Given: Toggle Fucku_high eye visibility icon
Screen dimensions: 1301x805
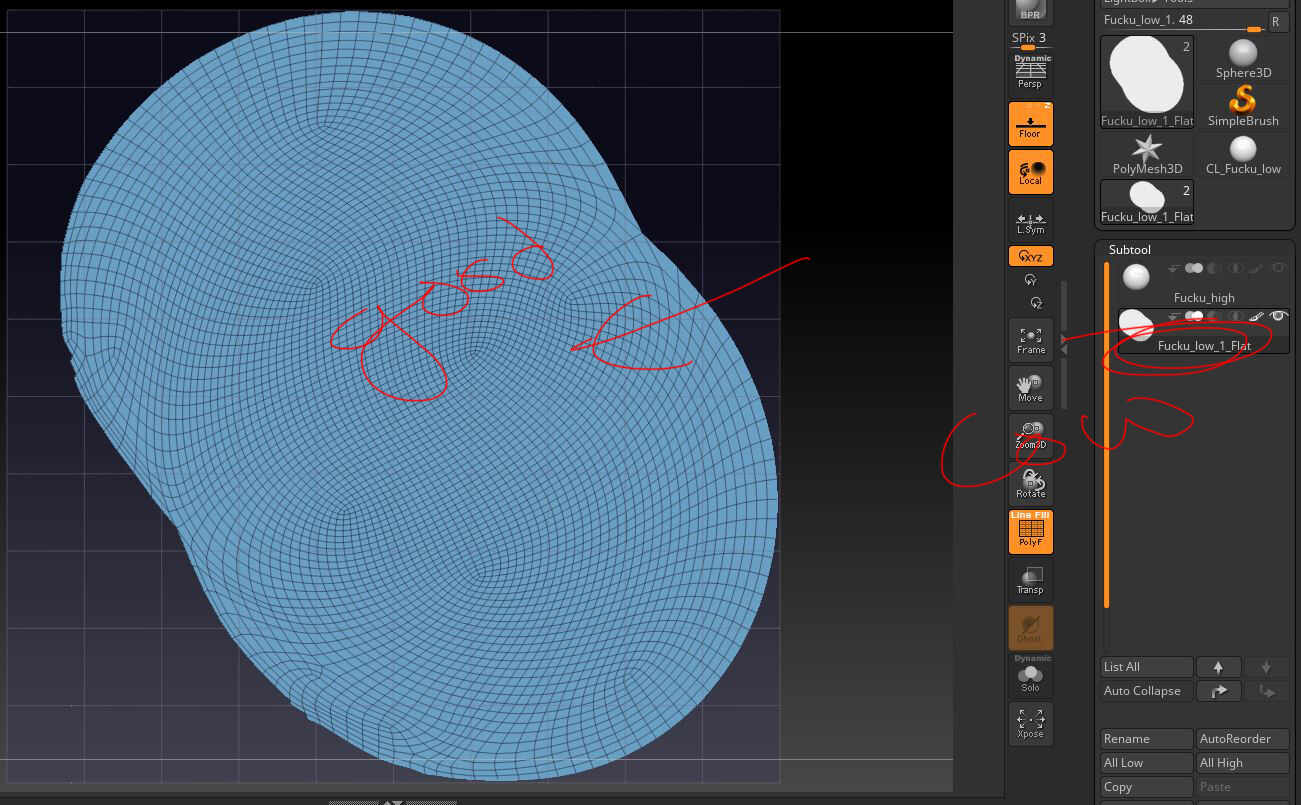Looking at the screenshot, I should pyautogui.click(x=1278, y=268).
